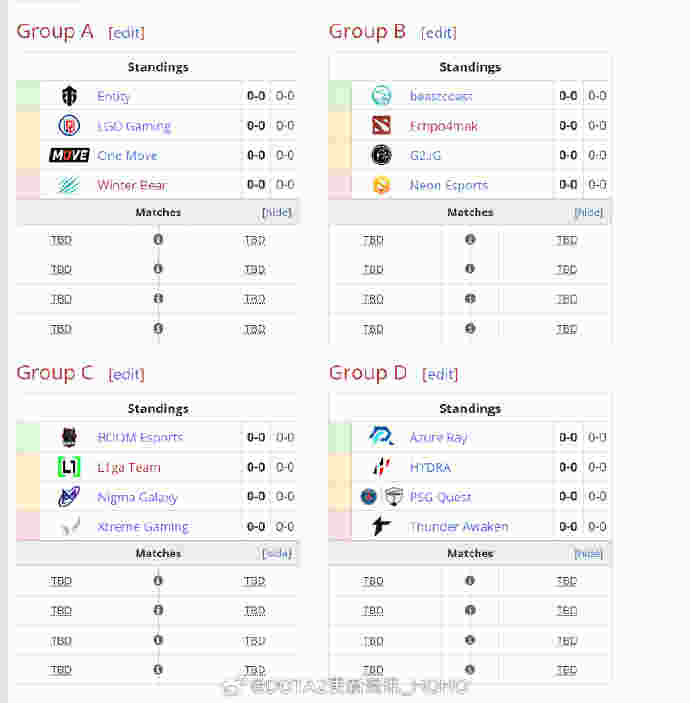This screenshot has height=703, width=690.
Task: Click the Liga Team L1 logo
Action: pos(69,467)
